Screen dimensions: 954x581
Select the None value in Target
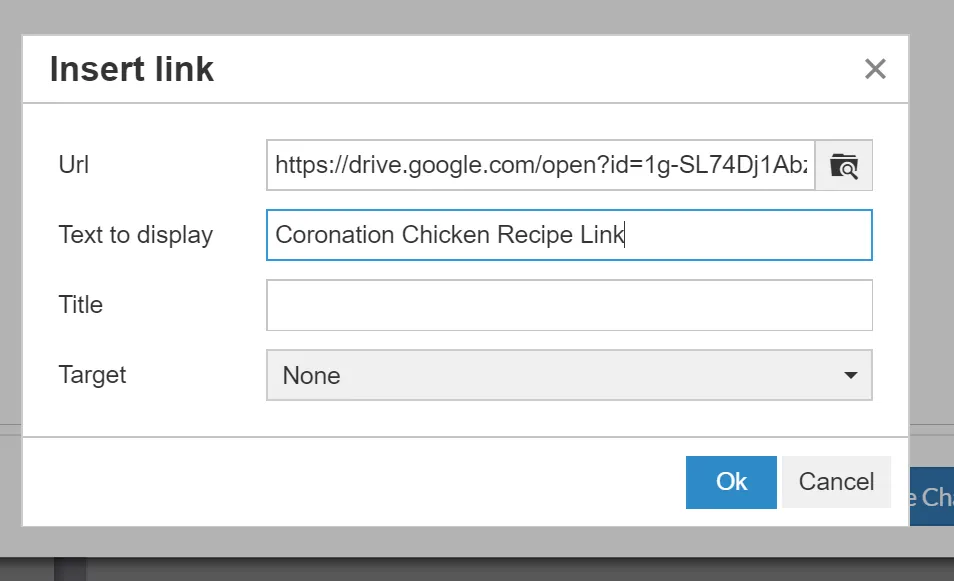(312, 376)
